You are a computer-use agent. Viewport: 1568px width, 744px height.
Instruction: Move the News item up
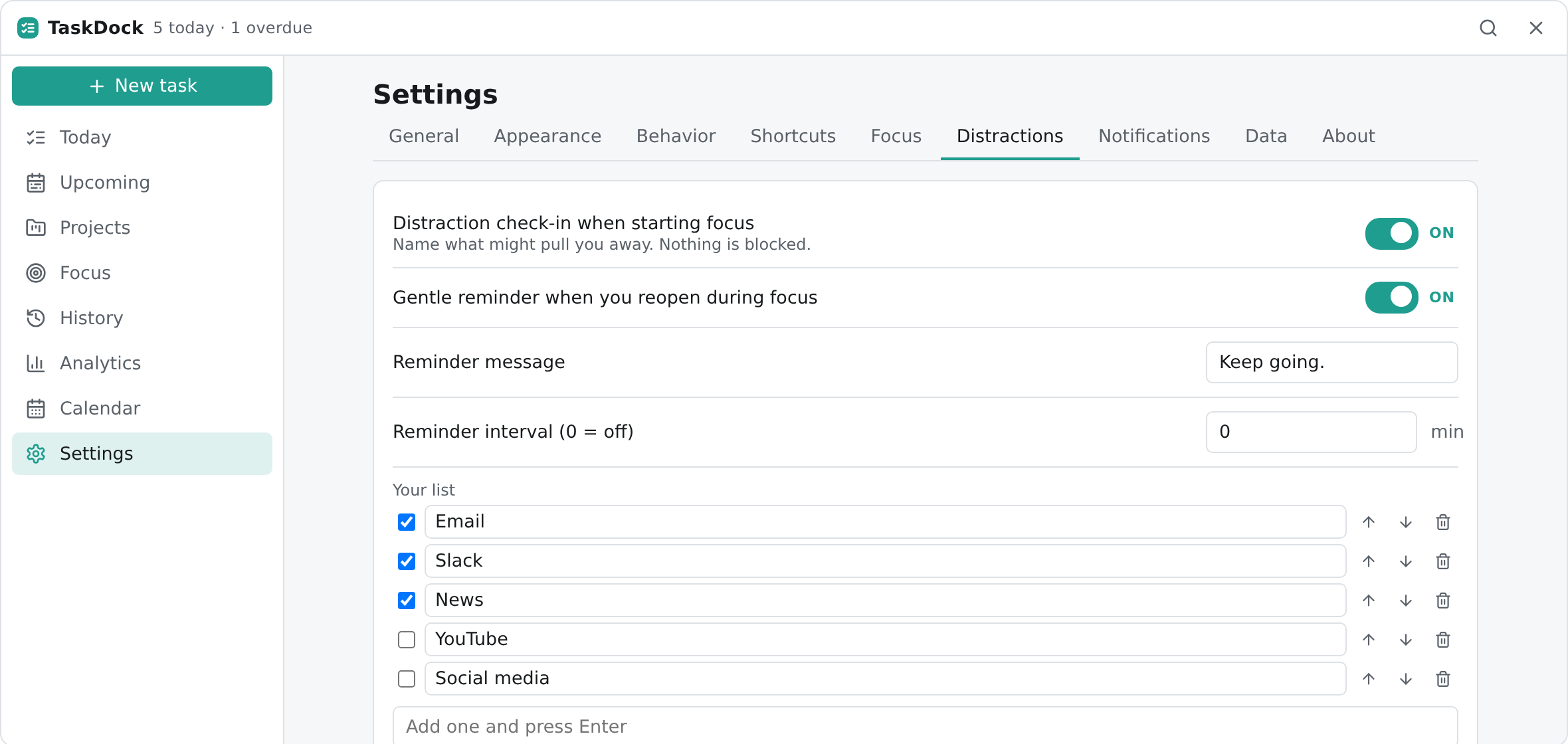click(x=1369, y=601)
